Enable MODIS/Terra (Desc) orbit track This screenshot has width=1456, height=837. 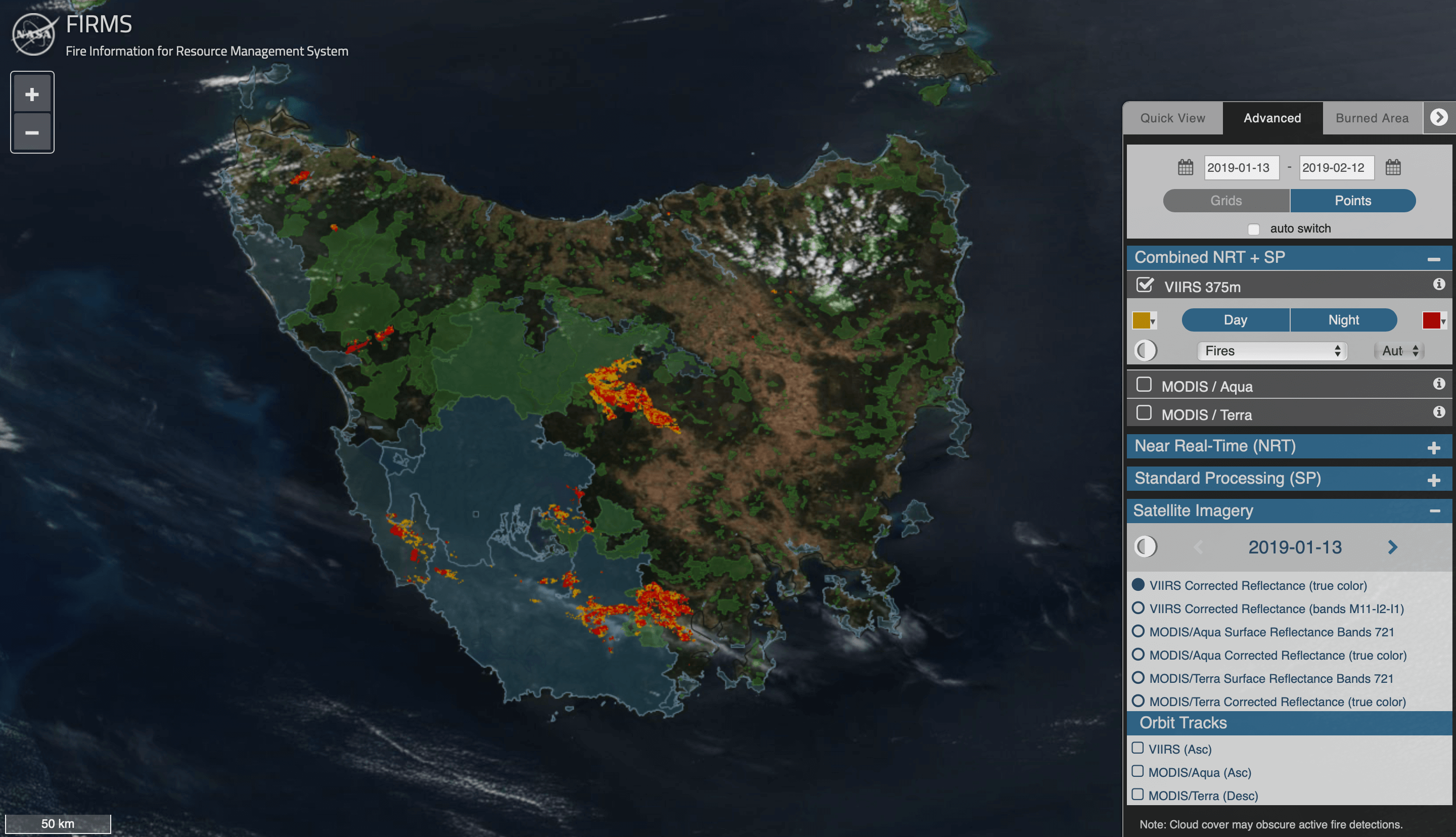click(x=1137, y=795)
